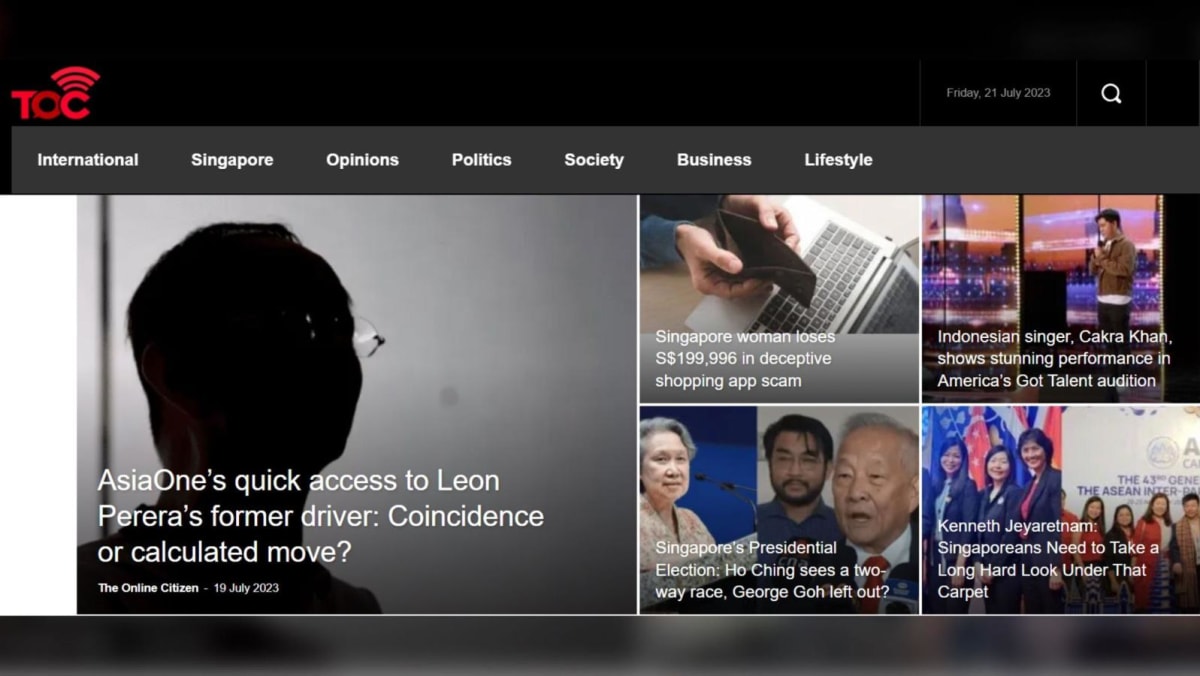Click The Online Citizen author link
Image resolution: width=1200 pixels, height=676 pixels.
pos(148,588)
